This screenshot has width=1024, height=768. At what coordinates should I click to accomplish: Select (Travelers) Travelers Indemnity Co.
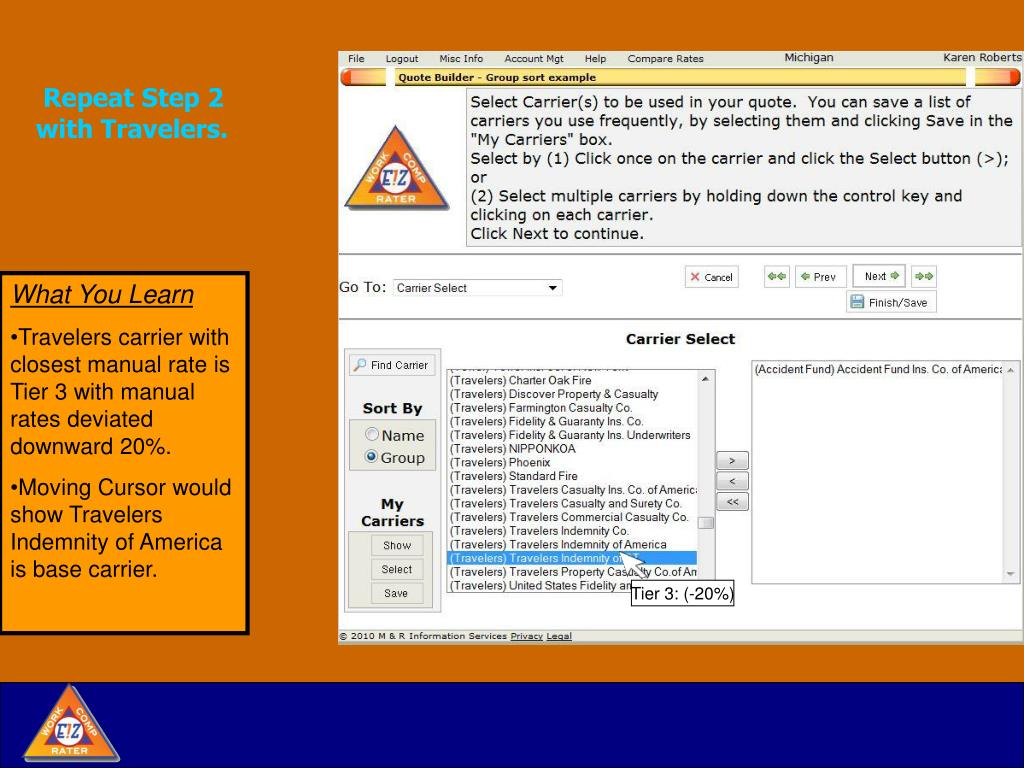(x=572, y=531)
